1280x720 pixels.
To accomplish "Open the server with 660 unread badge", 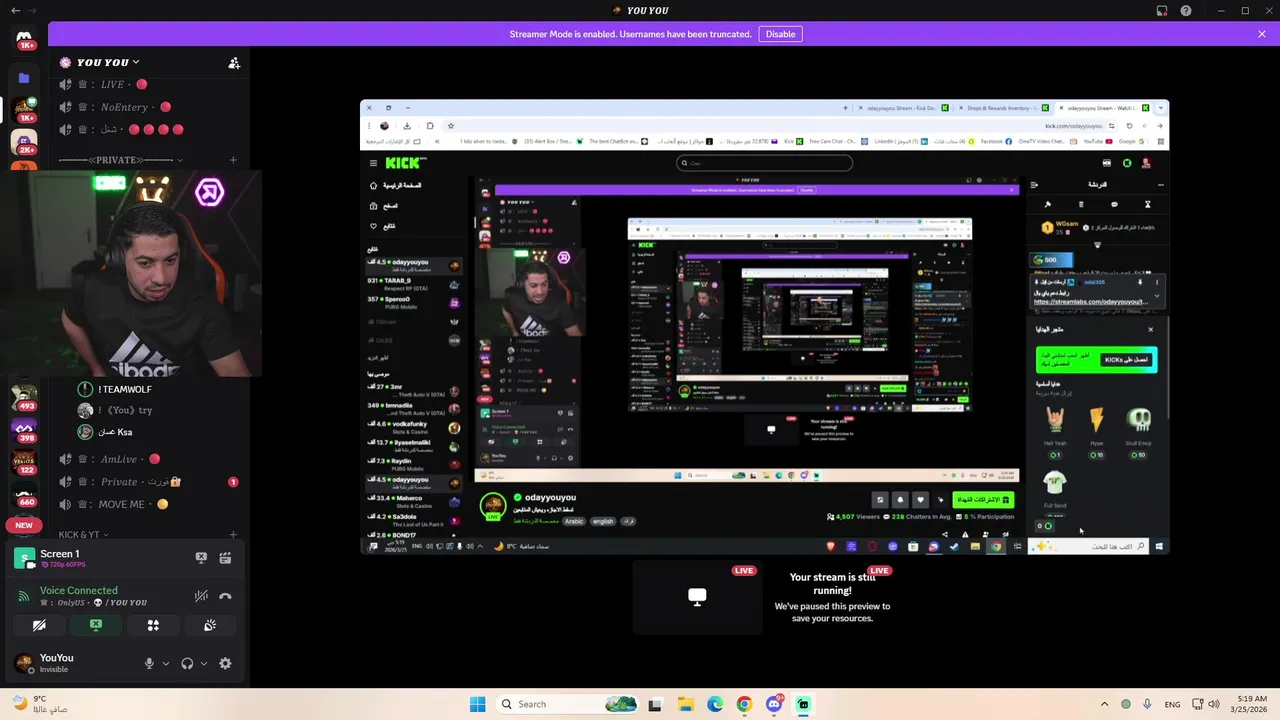I will pos(24,495).
